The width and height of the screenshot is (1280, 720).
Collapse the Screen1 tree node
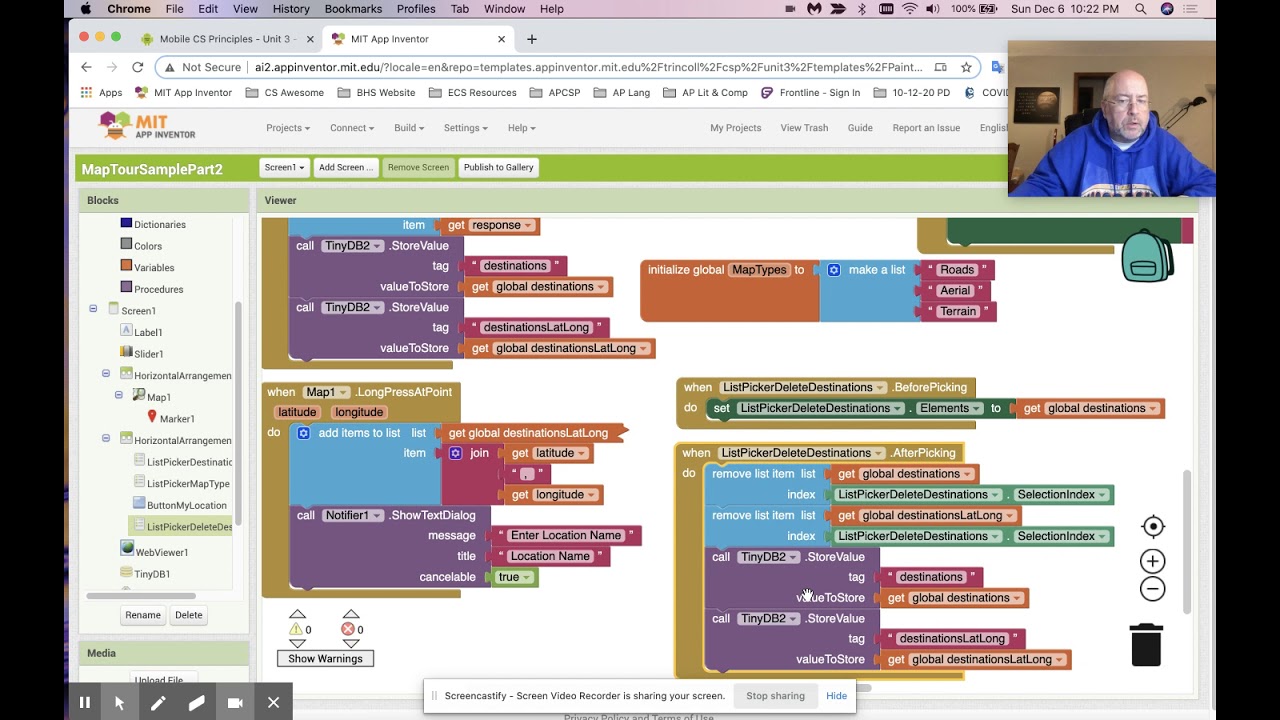pyautogui.click(x=93, y=309)
